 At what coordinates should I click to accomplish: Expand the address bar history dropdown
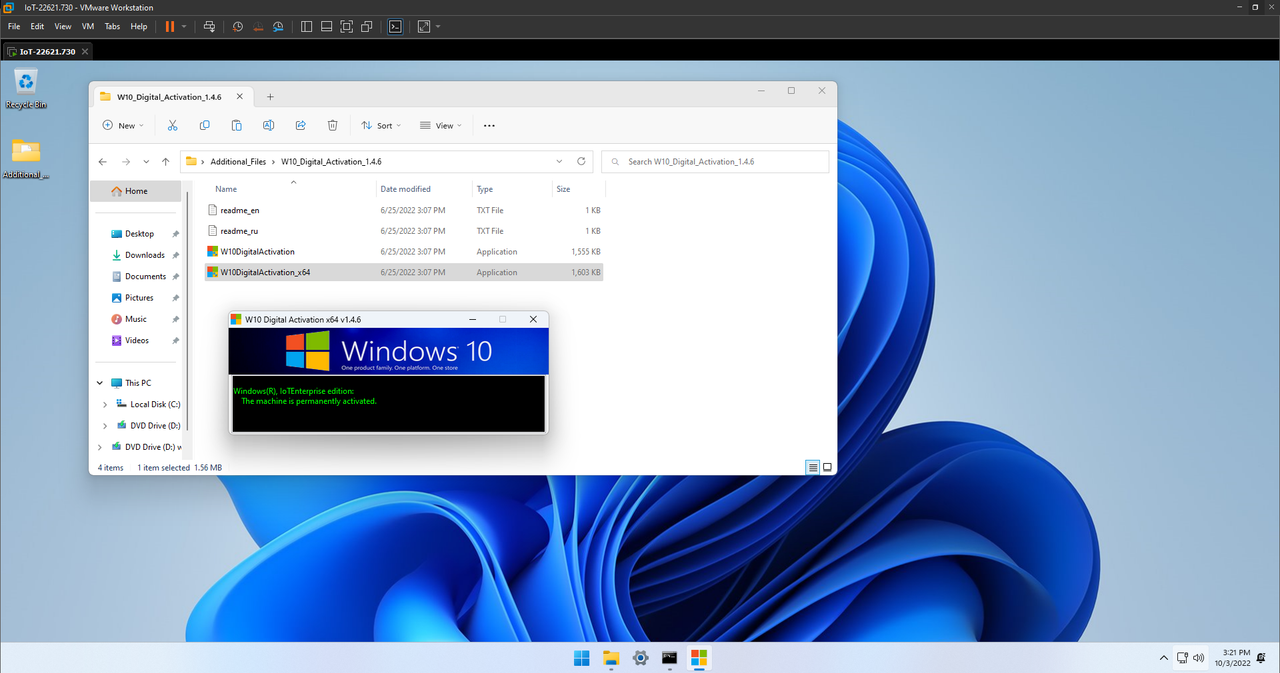click(559, 161)
